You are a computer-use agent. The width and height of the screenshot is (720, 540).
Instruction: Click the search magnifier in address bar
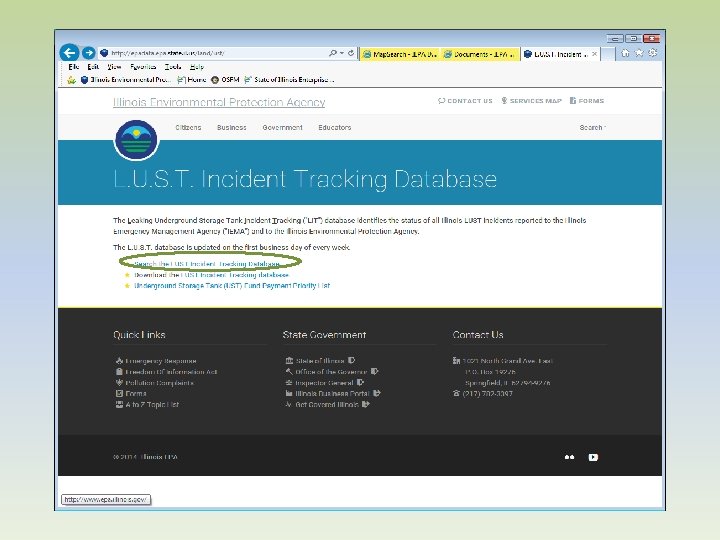(x=333, y=53)
